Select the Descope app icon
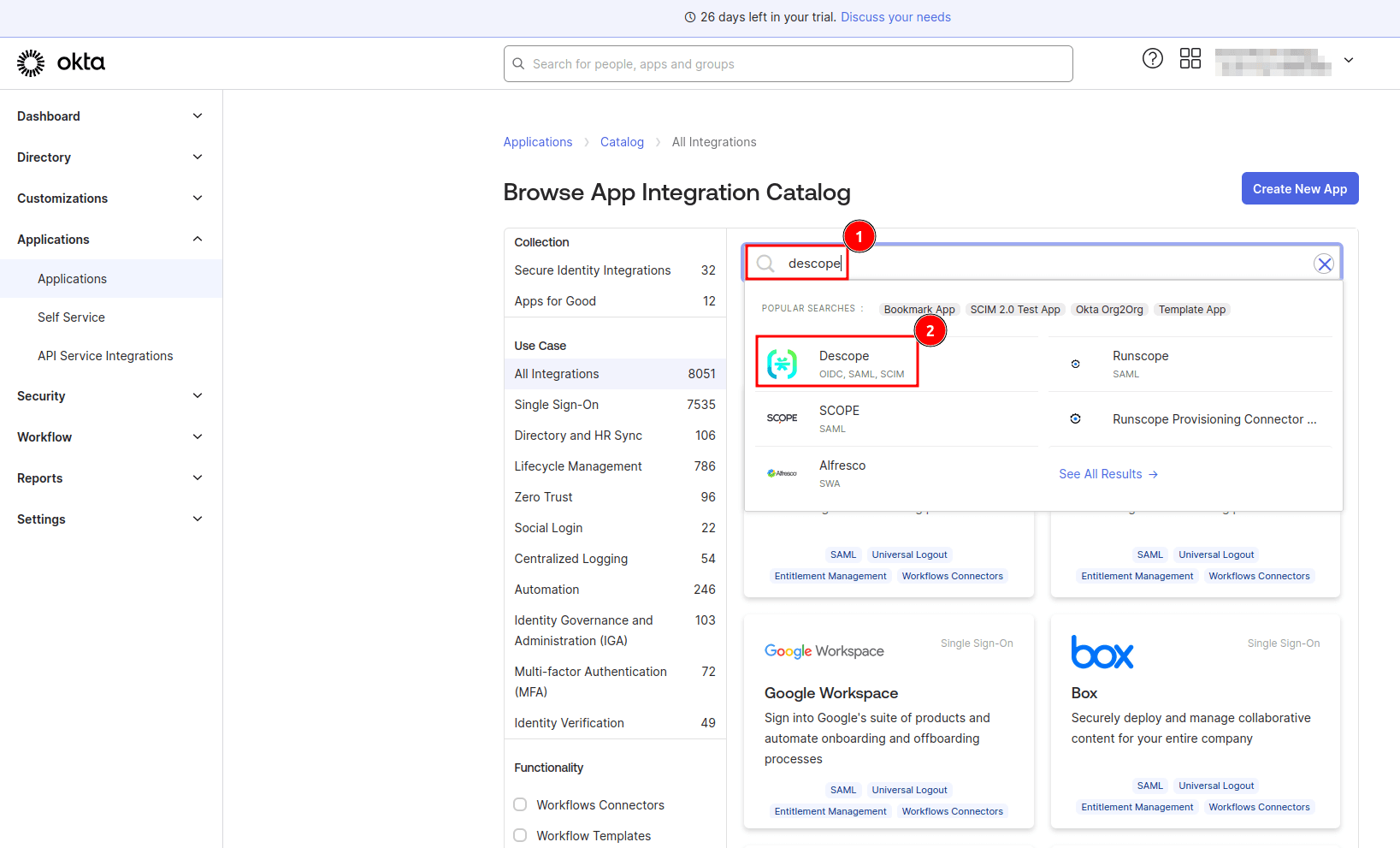 click(x=783, y=363)
